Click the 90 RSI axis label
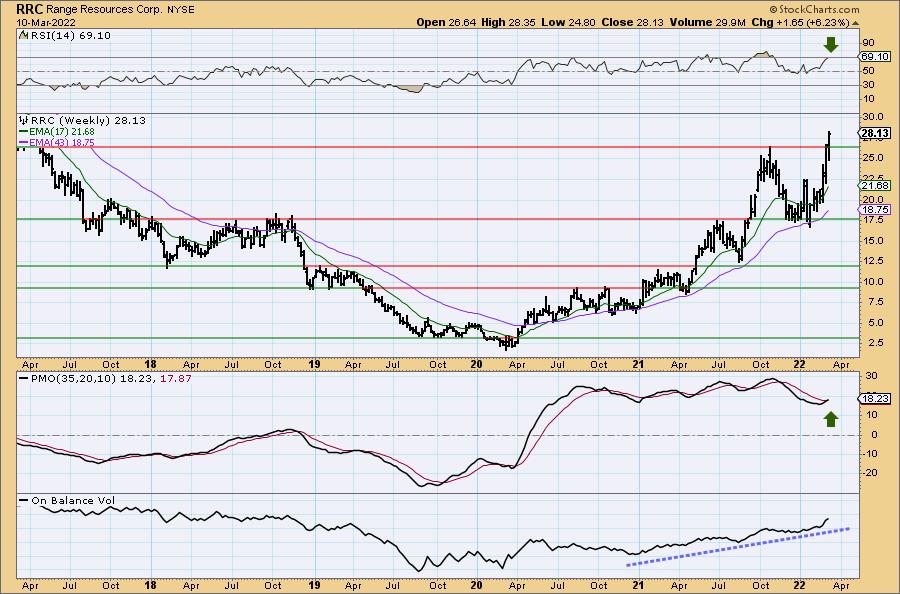 (x=868, y=42)
